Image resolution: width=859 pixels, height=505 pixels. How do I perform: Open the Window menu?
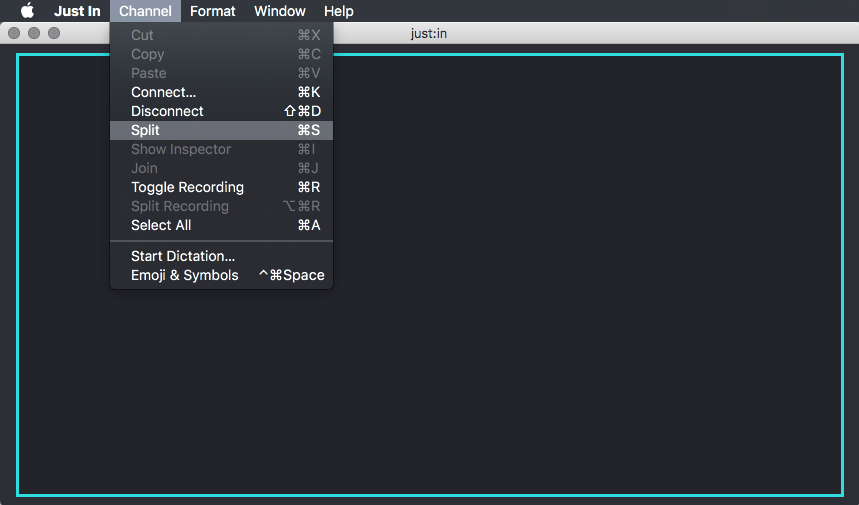pyautogui.click(x=279, y=11)
